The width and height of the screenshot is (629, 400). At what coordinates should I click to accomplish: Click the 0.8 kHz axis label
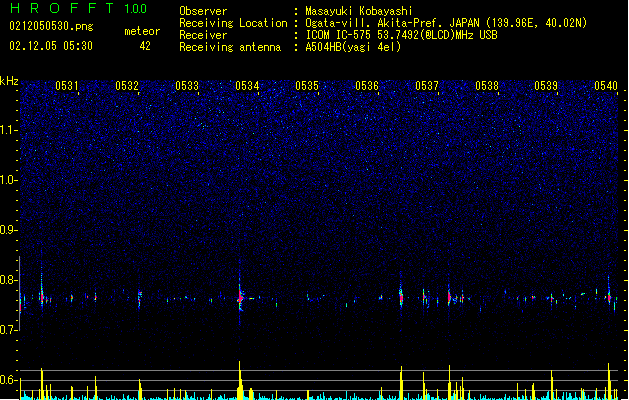click(x=8, y=280)
